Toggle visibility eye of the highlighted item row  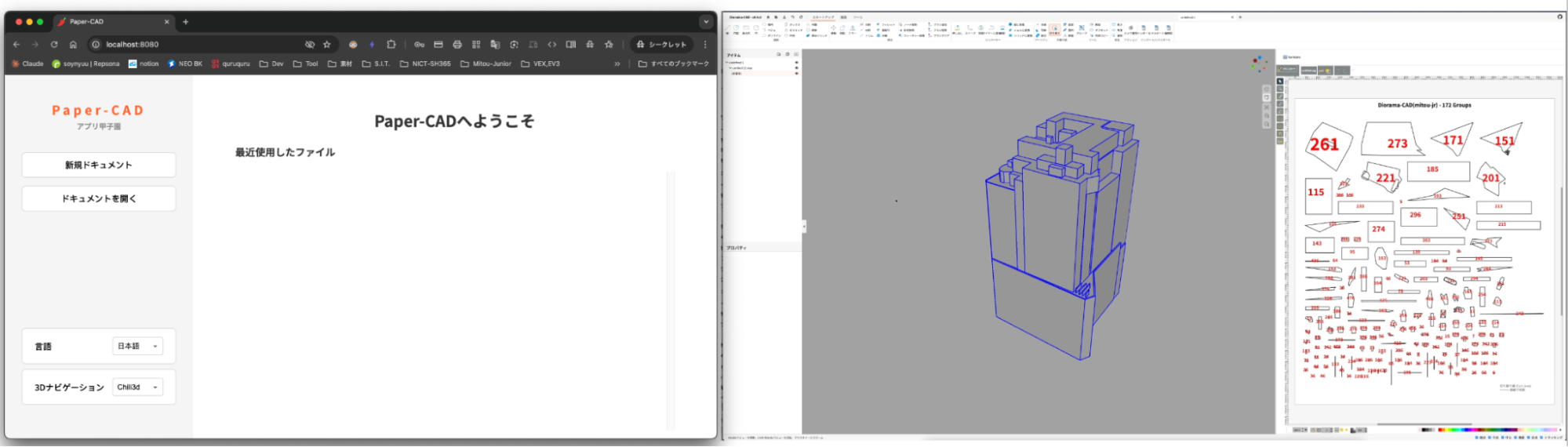pyautogui.click(x=797, y=74)
